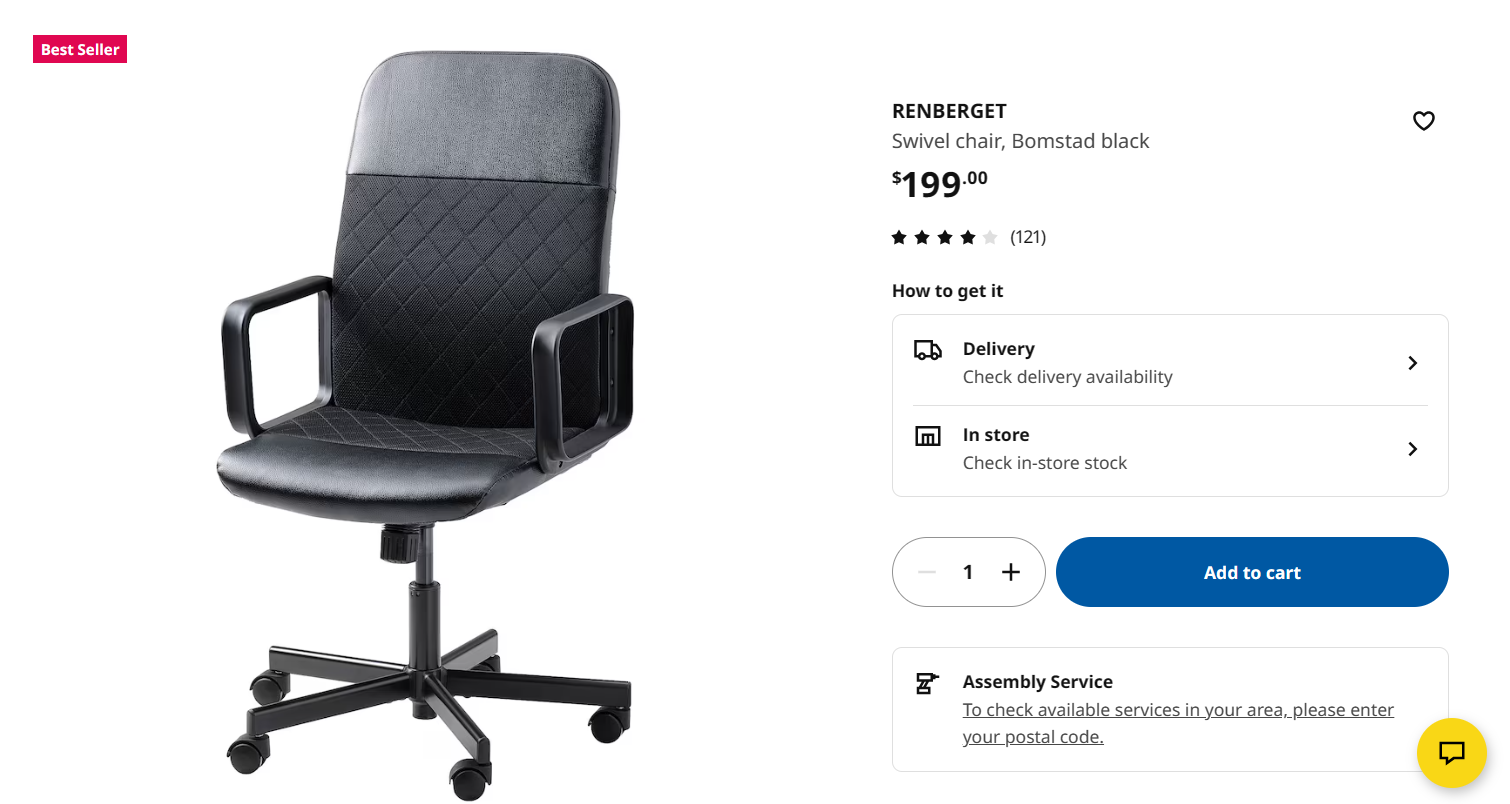Check in-store stock row

pyautogui.click(x=1170, y=449)
